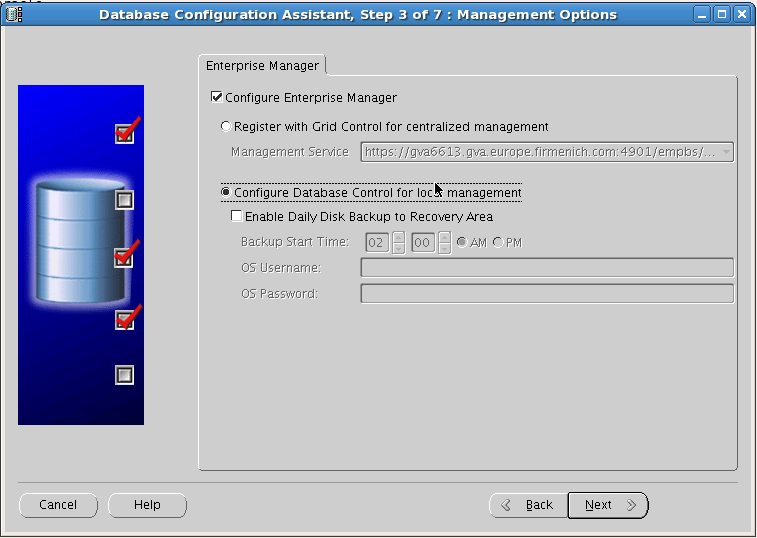Uncheck Configure Enterprise Manager checkbox
The image size is (757, 538).
click(x=216, y=98)
